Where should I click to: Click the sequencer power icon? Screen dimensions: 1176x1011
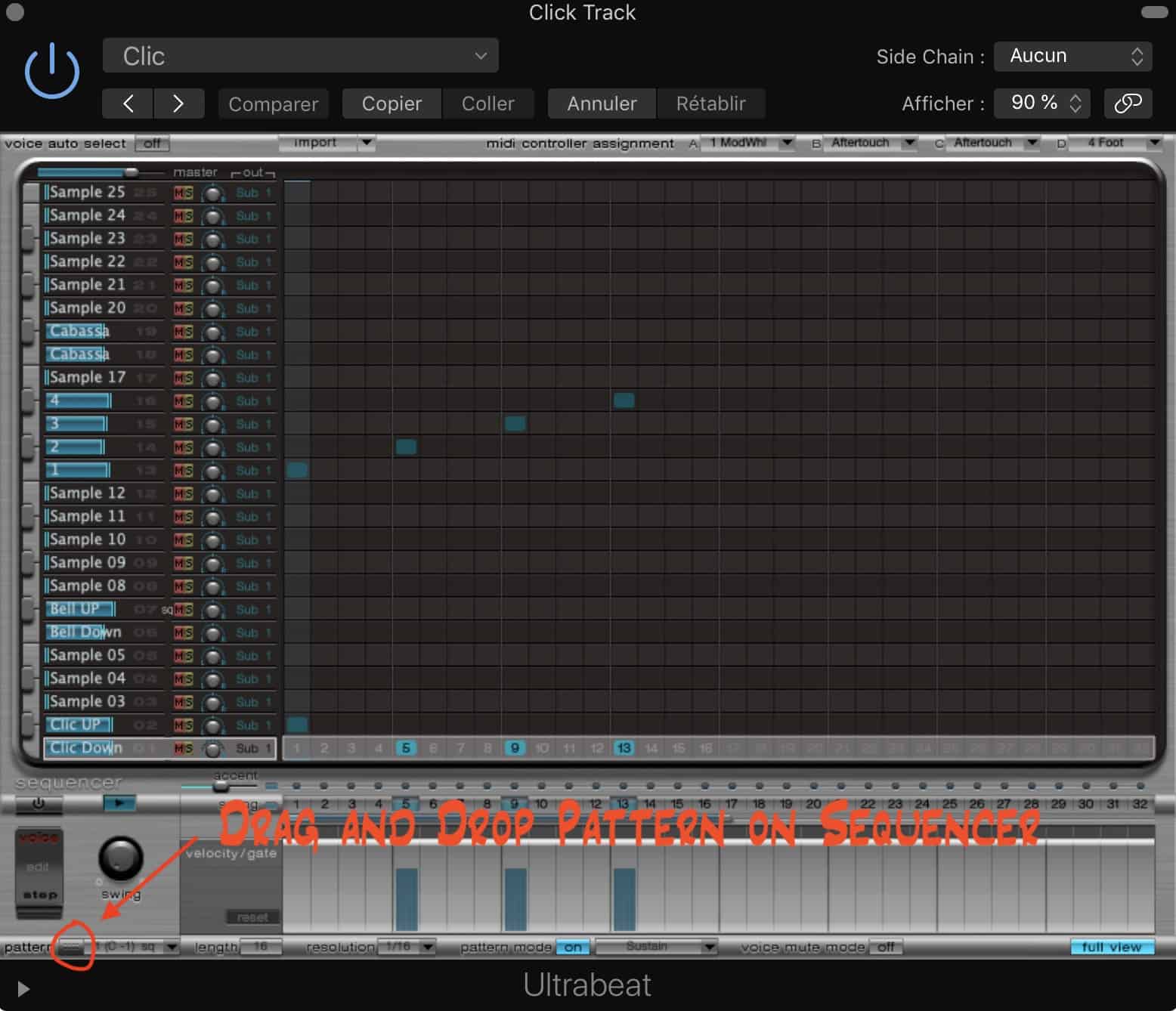click(x=39, y=804)
